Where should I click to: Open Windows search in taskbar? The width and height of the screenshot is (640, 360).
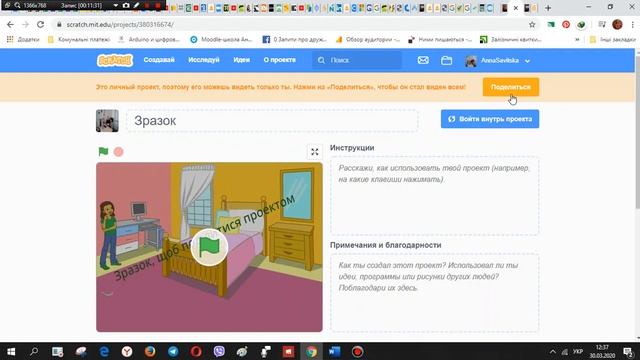pyautogui.click(x=34, y=351)
